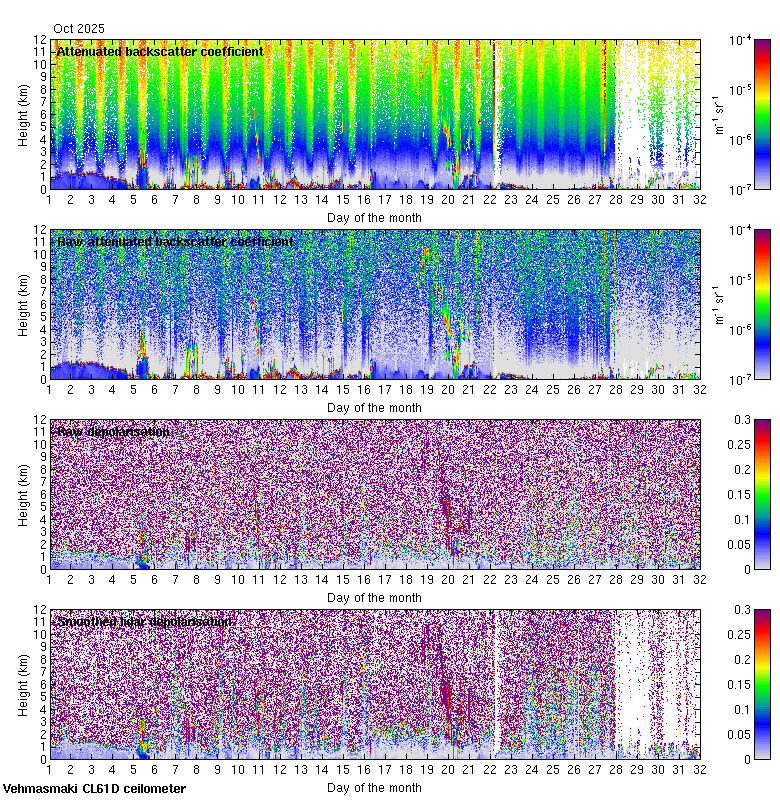Click the top colorbar's 'm-1 sr-1' unit label
Screen dimensions: 780x800
coord(719,115)
